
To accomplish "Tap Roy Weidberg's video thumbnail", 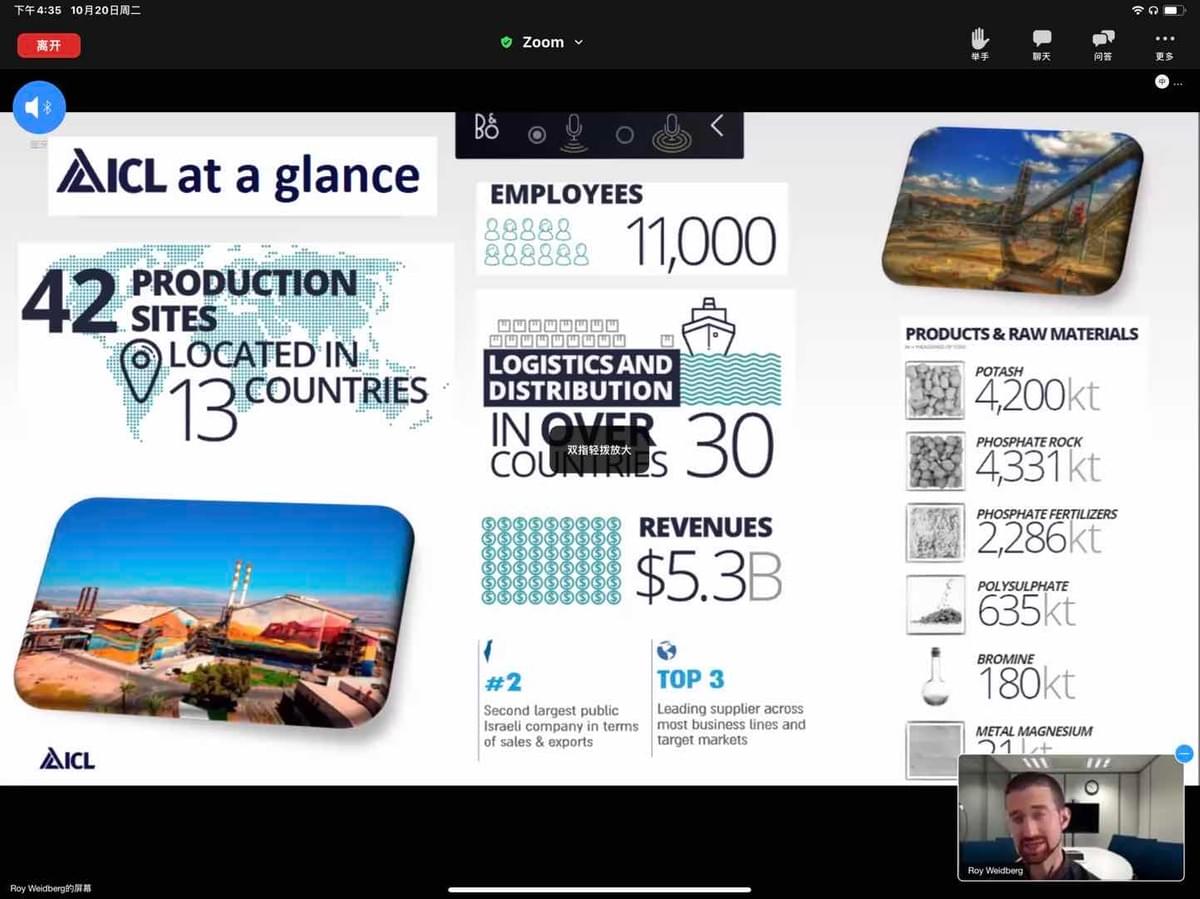I will coord(1070,817).
